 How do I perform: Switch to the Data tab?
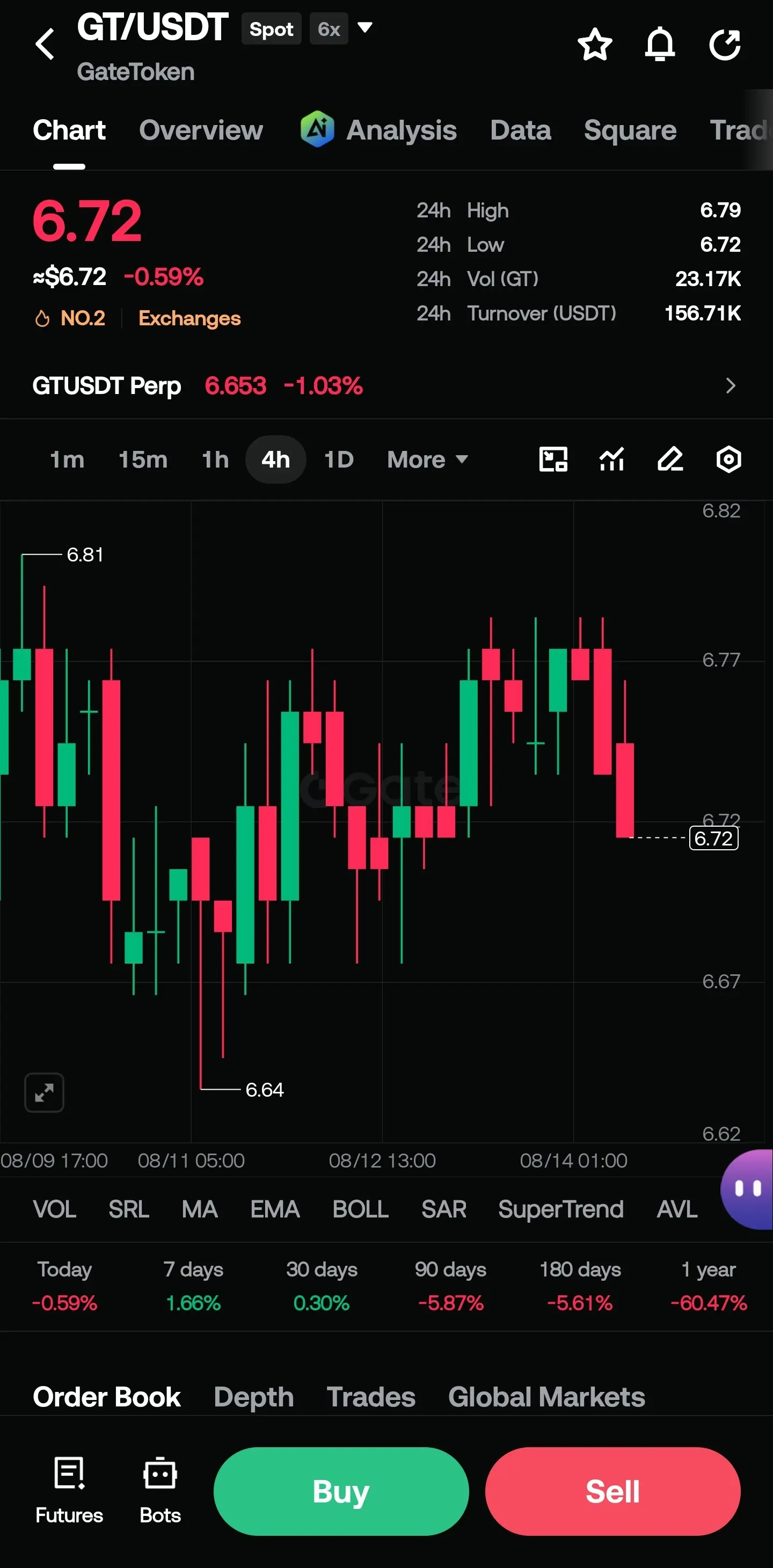pyautogui.click(x=521, y=130)
